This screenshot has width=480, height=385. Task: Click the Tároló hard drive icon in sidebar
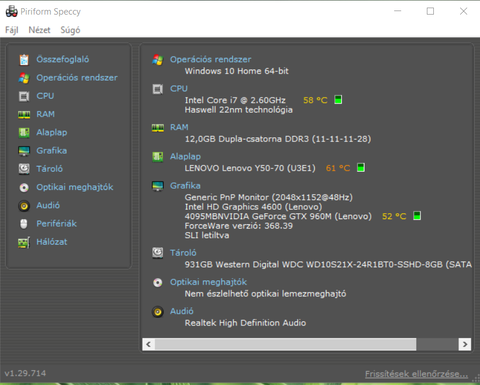pos(24,169)
